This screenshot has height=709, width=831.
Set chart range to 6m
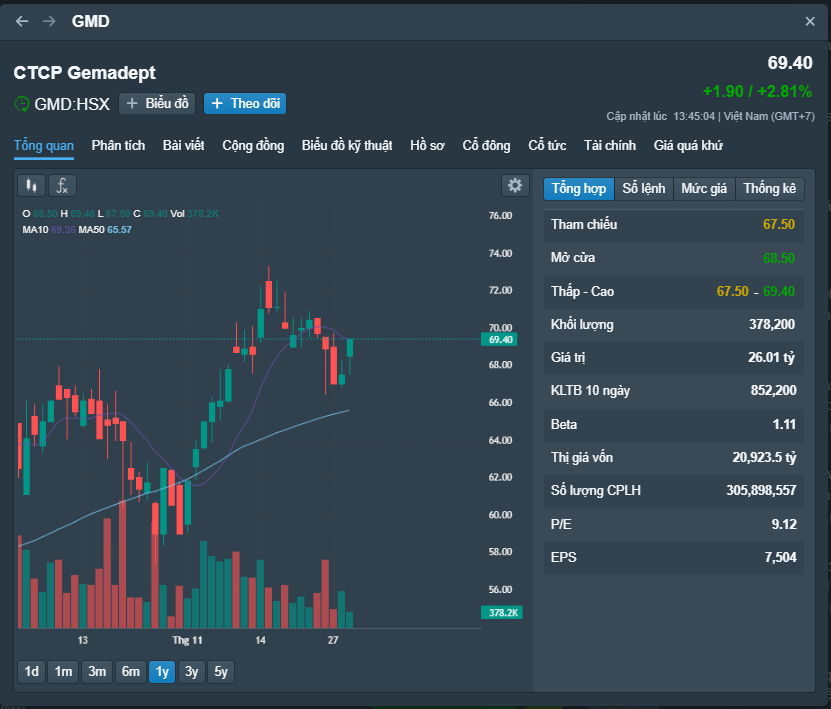[131, 672]
